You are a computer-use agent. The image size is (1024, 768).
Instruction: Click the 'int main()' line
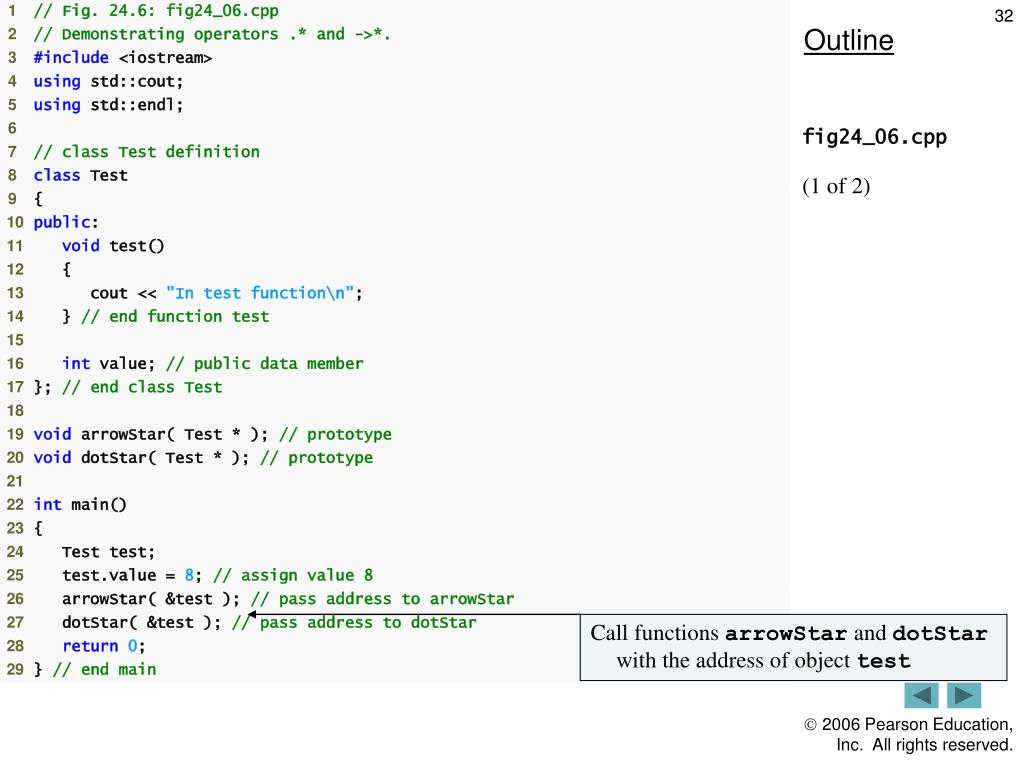tap(80, 504)
